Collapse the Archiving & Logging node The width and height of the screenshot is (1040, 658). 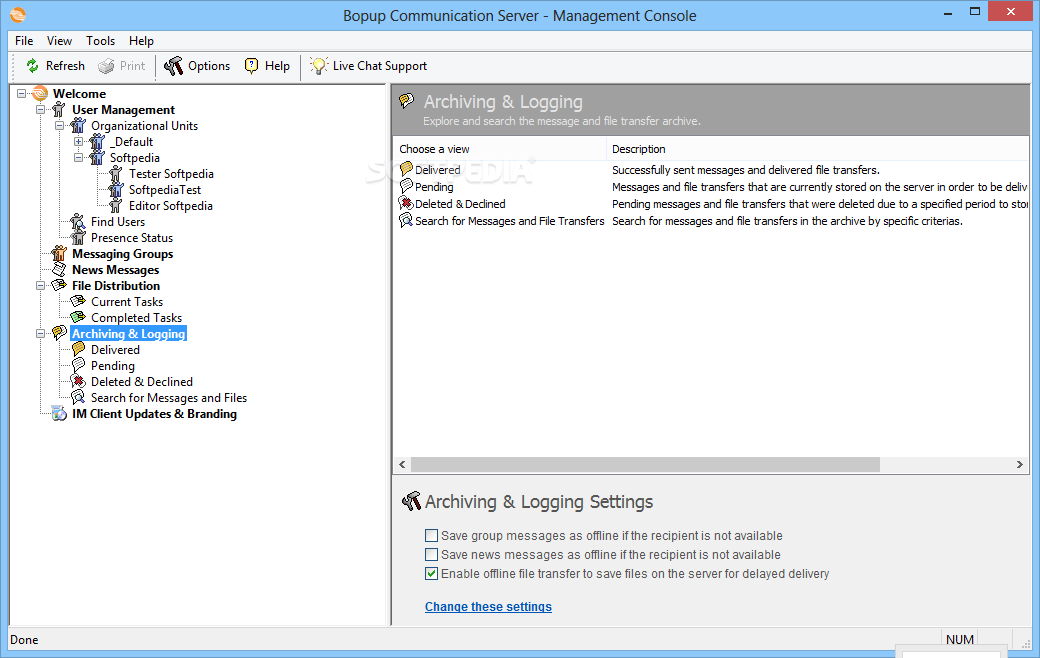40,334
